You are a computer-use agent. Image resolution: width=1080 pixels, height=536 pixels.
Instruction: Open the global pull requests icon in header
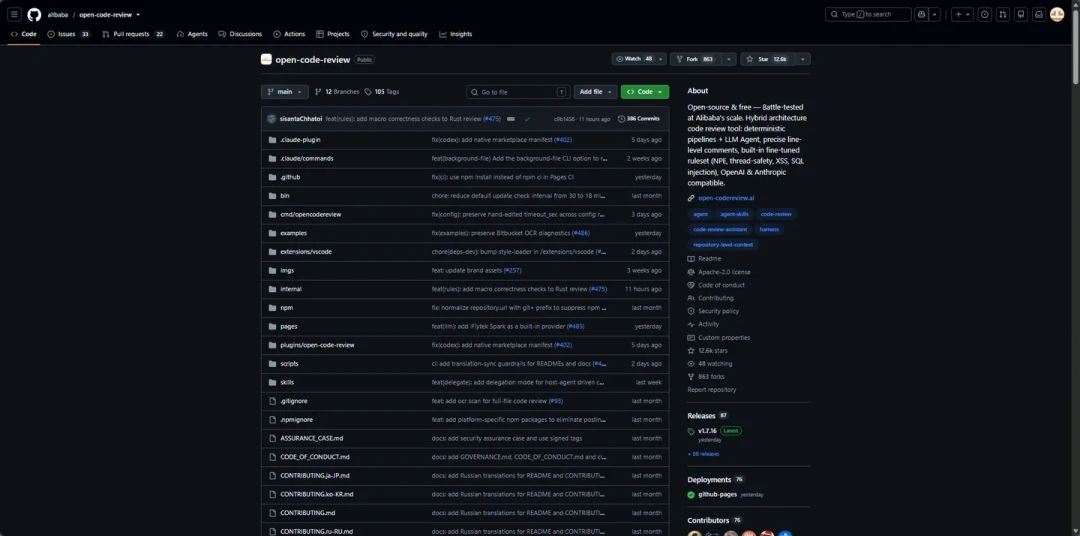(1003, 14)
